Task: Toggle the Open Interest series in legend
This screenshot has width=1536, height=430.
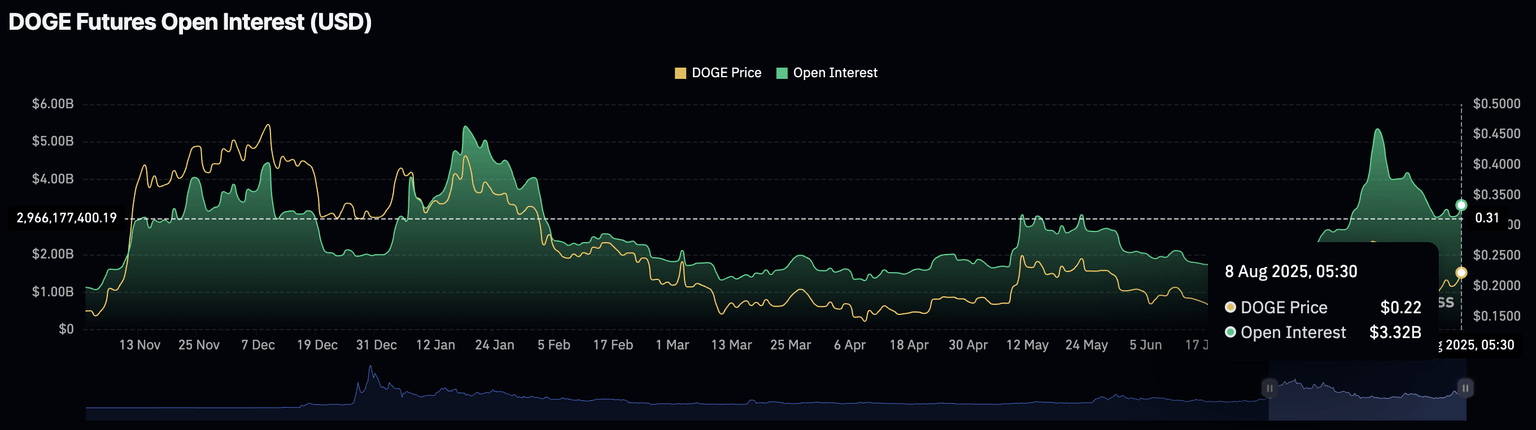Action: click(827, 73)
